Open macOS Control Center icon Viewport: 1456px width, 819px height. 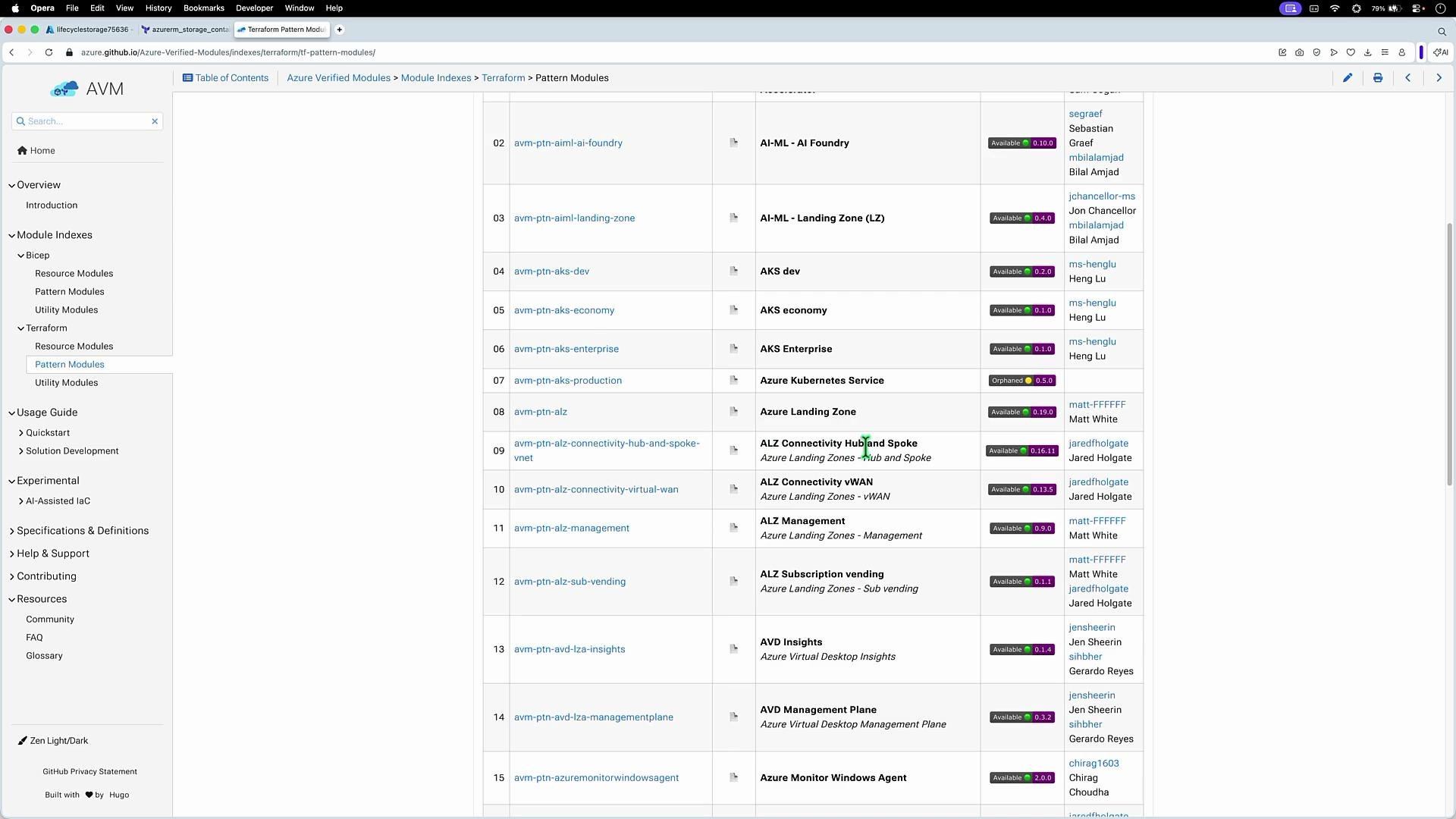[x=1416, y=8]
